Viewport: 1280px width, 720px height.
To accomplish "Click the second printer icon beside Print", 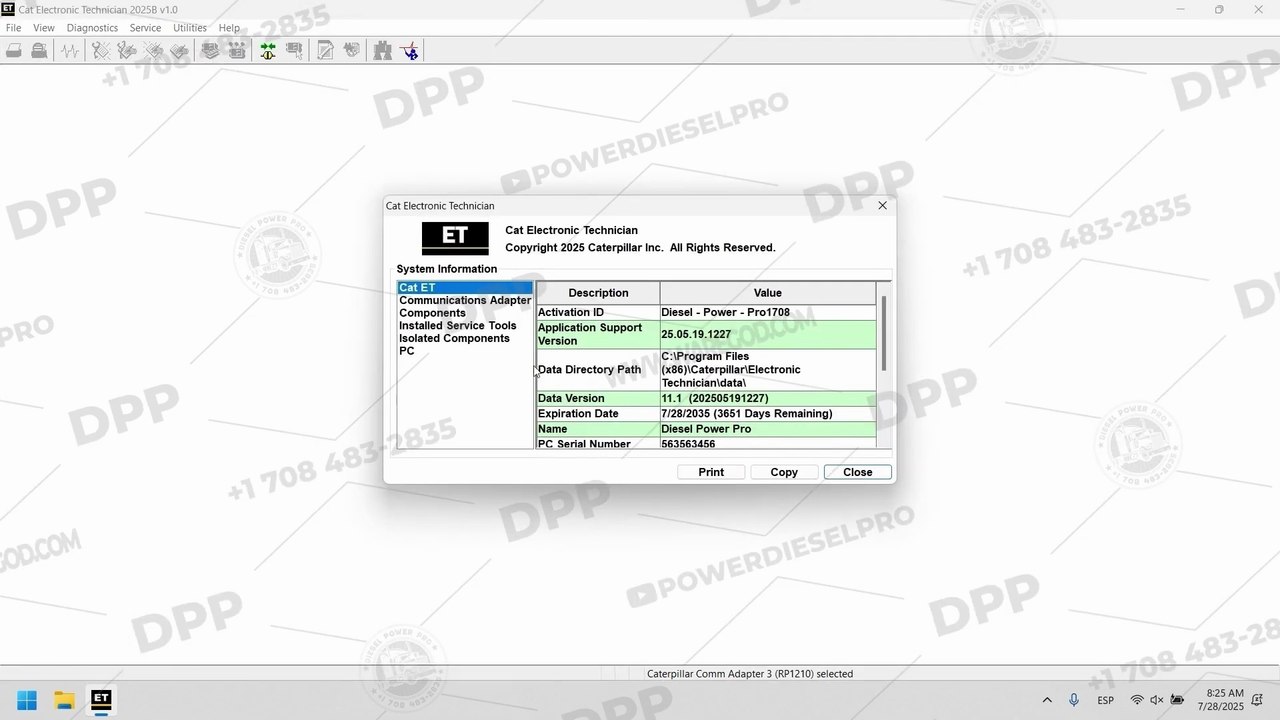I will click(x=39, y=50).
